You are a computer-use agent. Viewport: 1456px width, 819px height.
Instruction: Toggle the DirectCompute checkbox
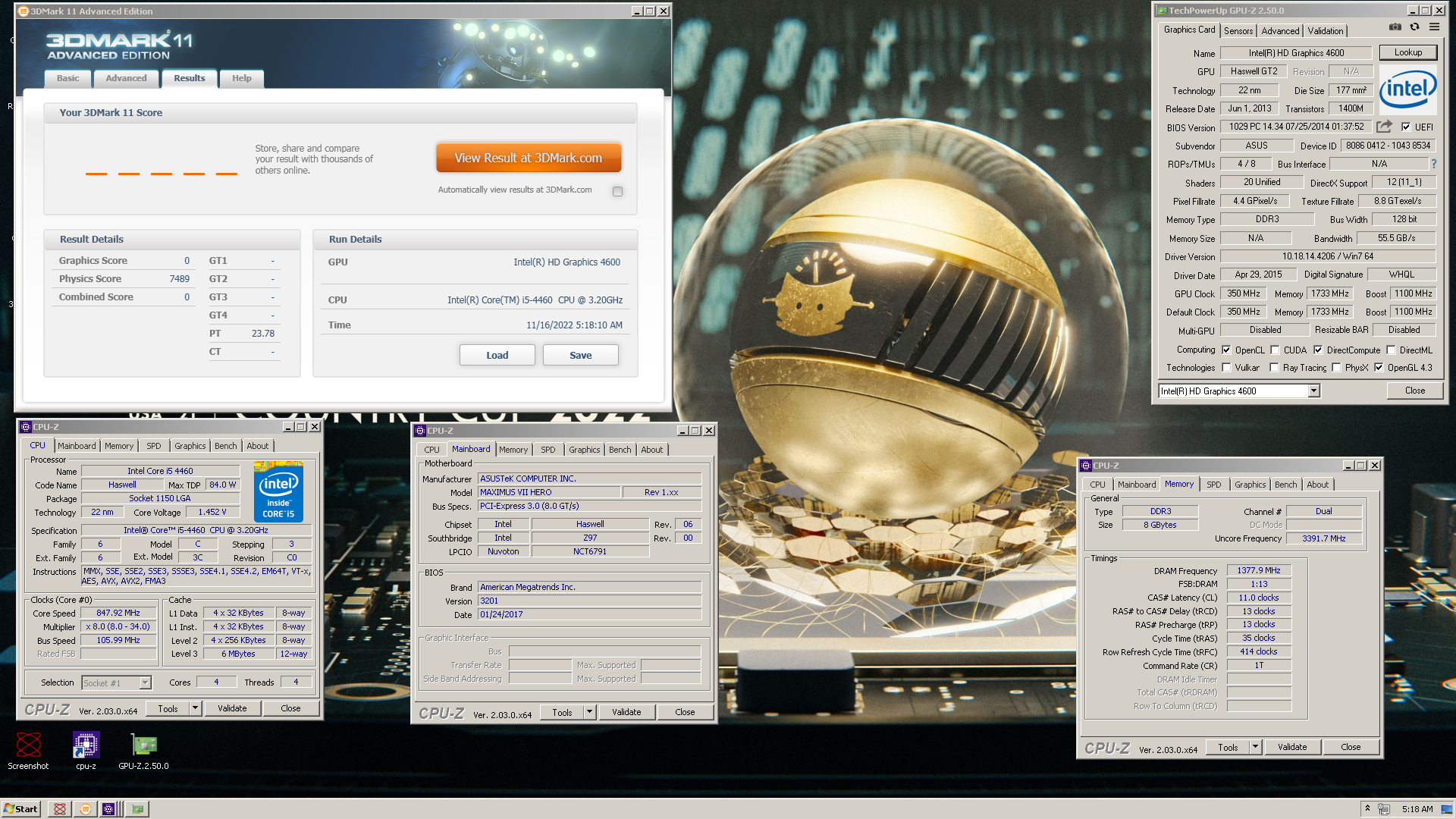tap(1318, 350)
